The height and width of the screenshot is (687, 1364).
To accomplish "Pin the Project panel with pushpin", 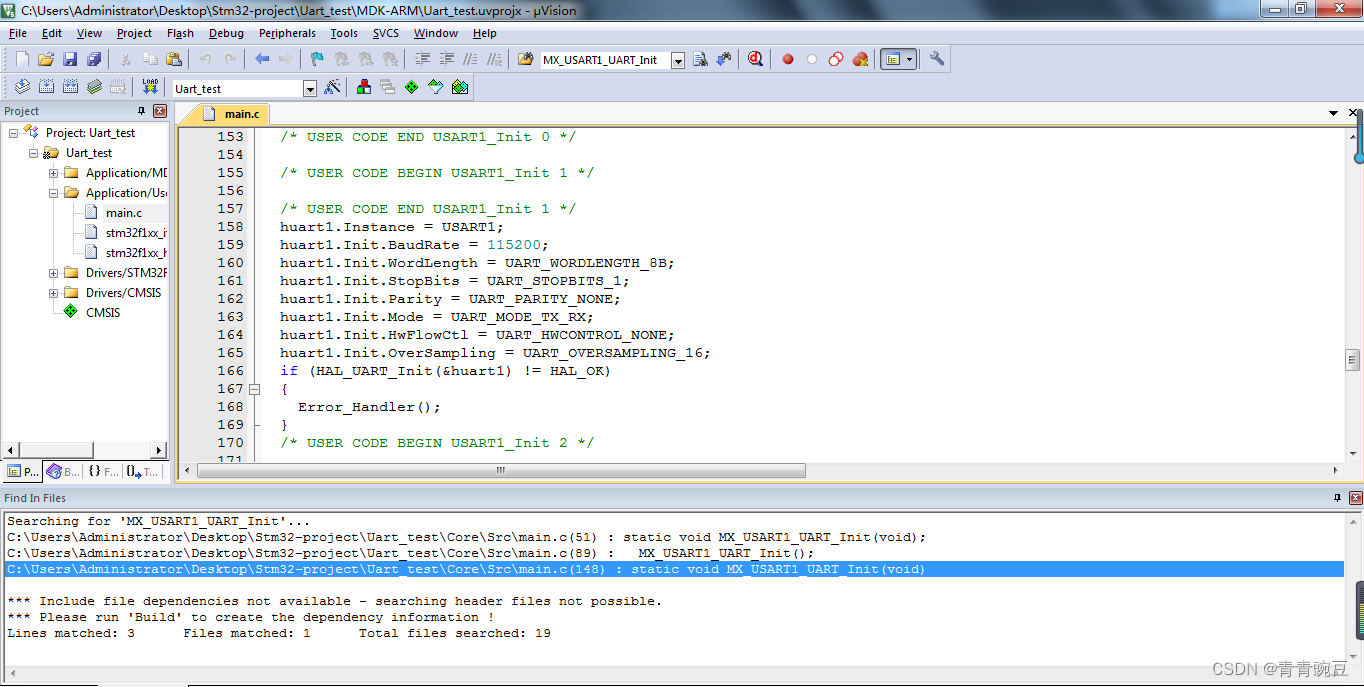I will pyautogui.click(x=141, y=111).
